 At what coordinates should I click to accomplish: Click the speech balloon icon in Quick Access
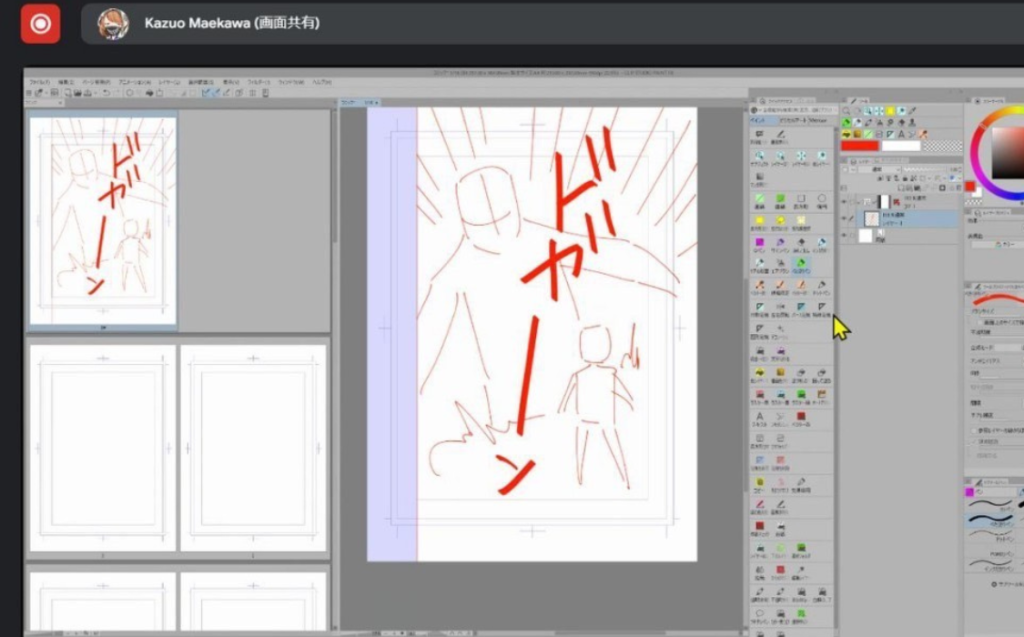[760, 613]
